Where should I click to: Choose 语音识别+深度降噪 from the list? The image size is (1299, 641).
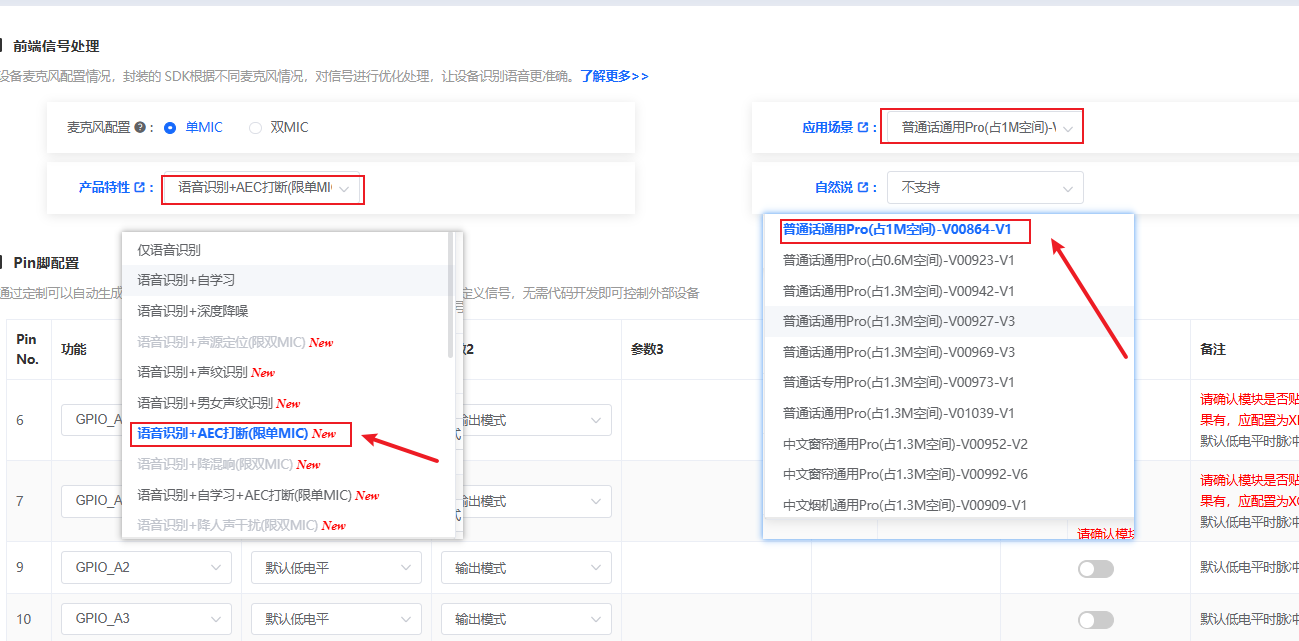(x=192, y=311)
